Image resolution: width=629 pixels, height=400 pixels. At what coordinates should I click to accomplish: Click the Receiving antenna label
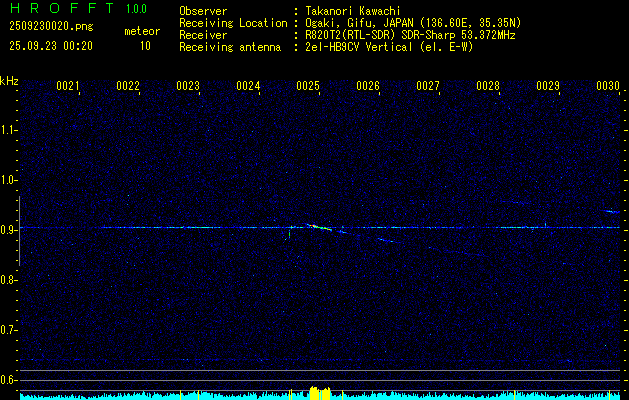pos(230,47)
